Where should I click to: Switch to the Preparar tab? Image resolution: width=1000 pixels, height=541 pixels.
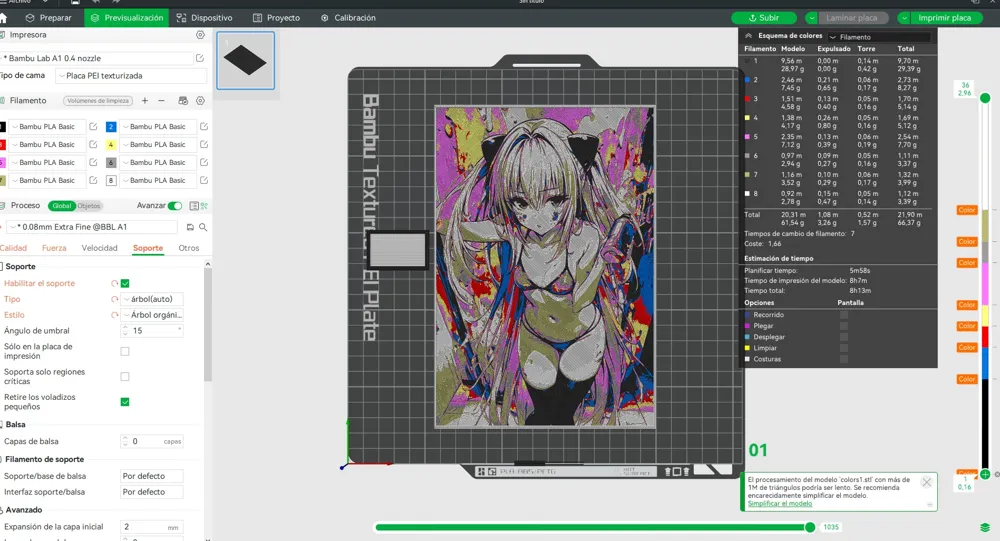point(48,18)
